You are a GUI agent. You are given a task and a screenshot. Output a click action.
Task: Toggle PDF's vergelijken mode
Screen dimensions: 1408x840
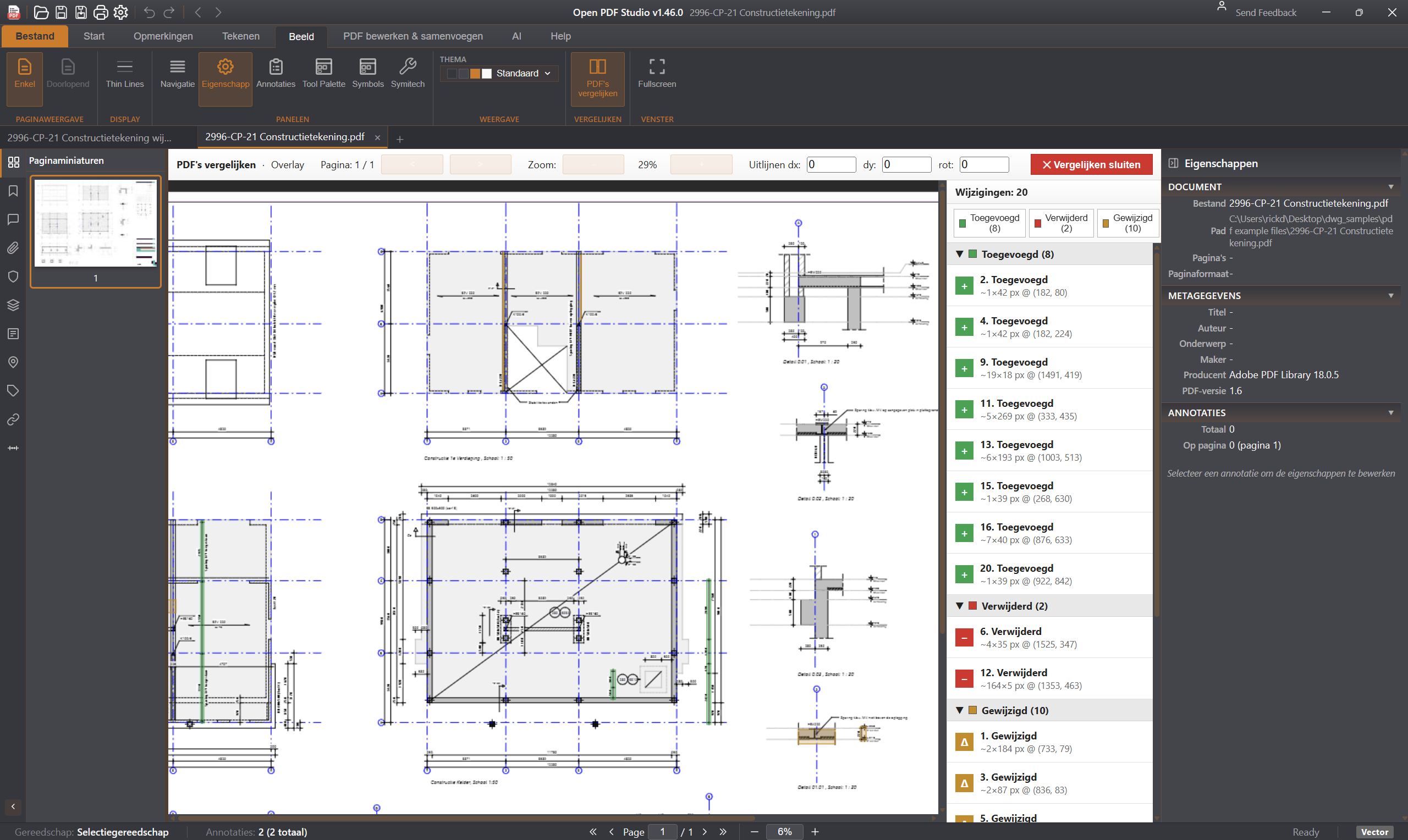coord(598,79)
